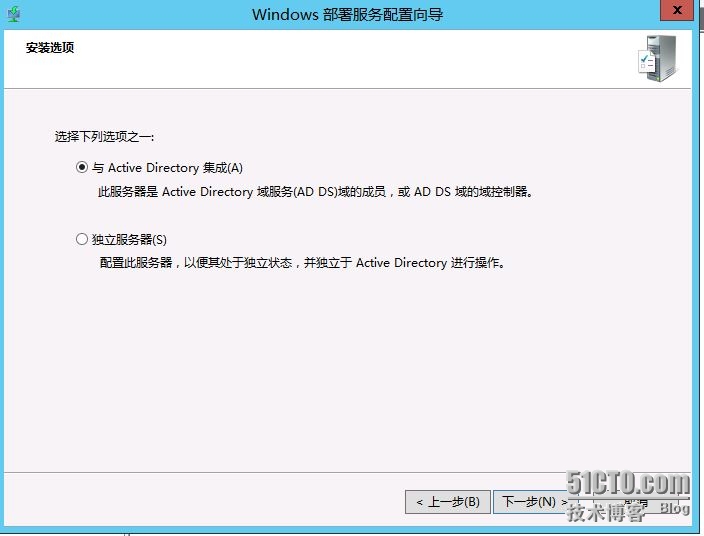
Task: Go back with 上一步(B) button
Action: coord(448,501)
